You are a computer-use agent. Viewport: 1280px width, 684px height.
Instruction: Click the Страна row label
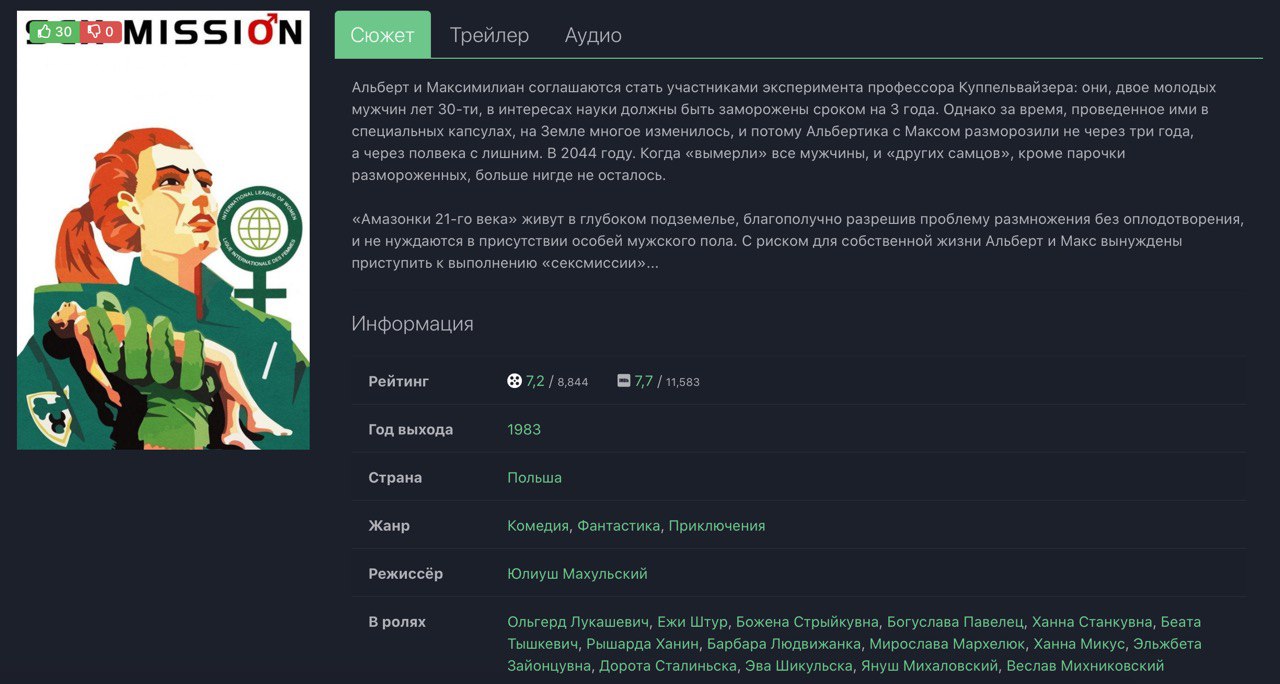395,478
